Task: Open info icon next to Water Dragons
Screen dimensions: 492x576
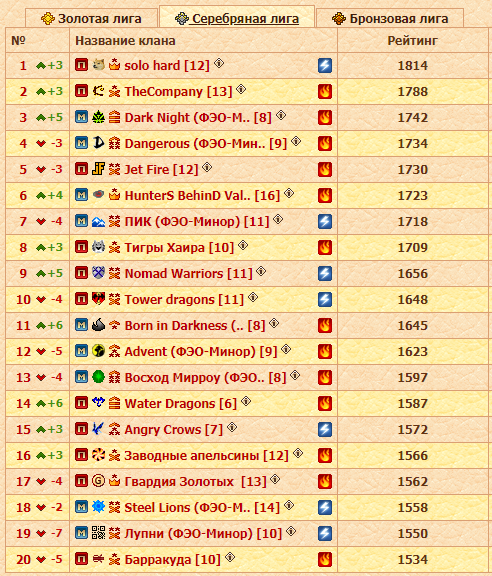Action: point(246,401)
